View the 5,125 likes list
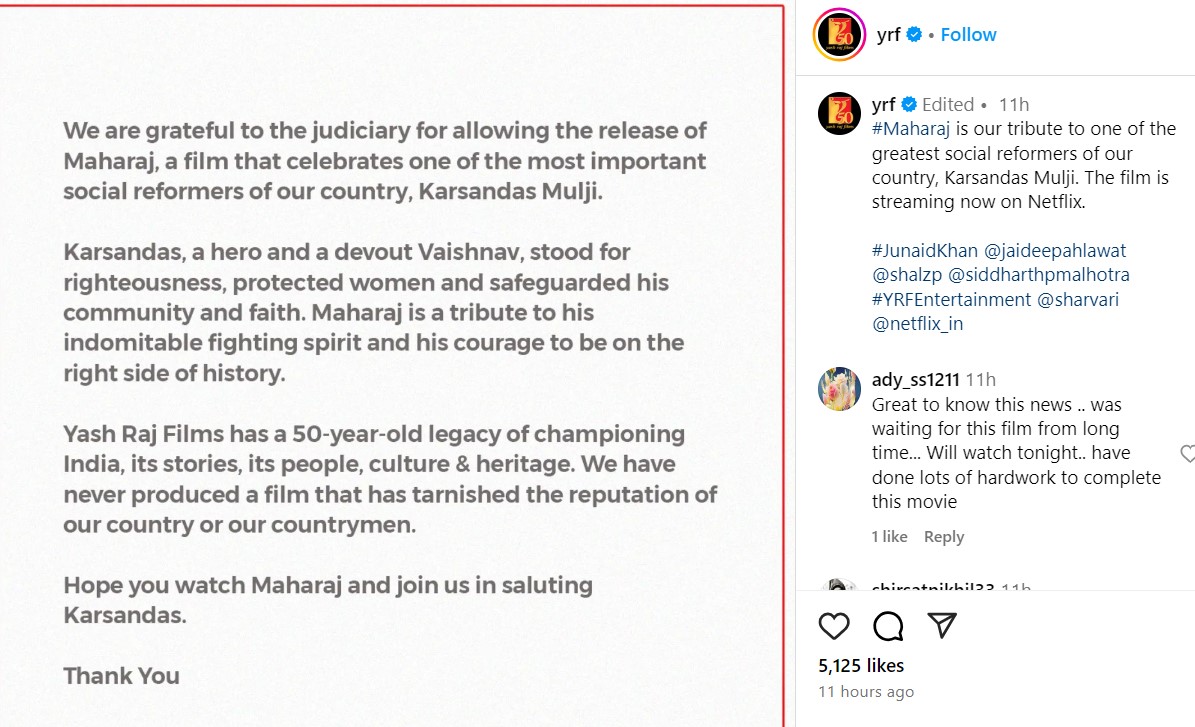Screen dimensions: 1195x727 pyautogui.click(x=861, y=665)
